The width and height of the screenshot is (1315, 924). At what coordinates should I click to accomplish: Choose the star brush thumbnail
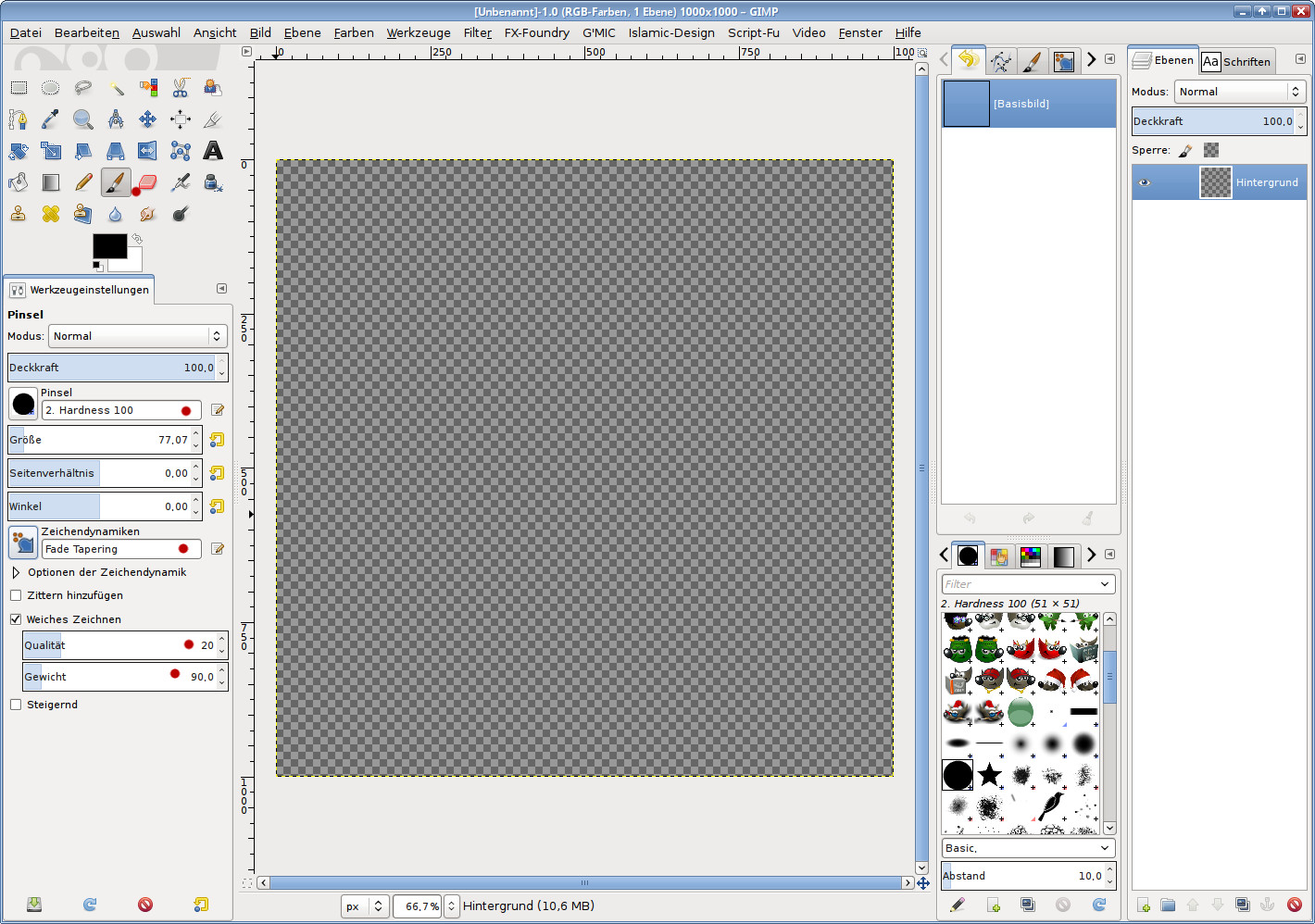tap(989, 774)
